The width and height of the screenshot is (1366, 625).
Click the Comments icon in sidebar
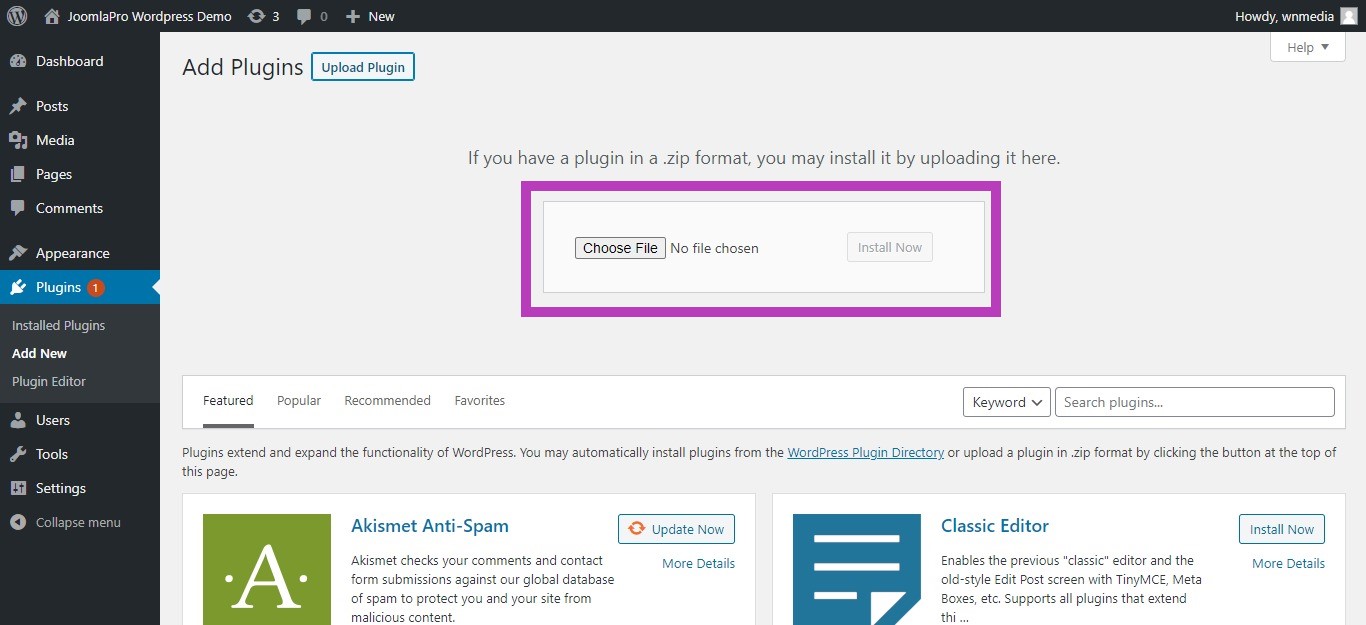pyautogui.click(x=18, y=208)
